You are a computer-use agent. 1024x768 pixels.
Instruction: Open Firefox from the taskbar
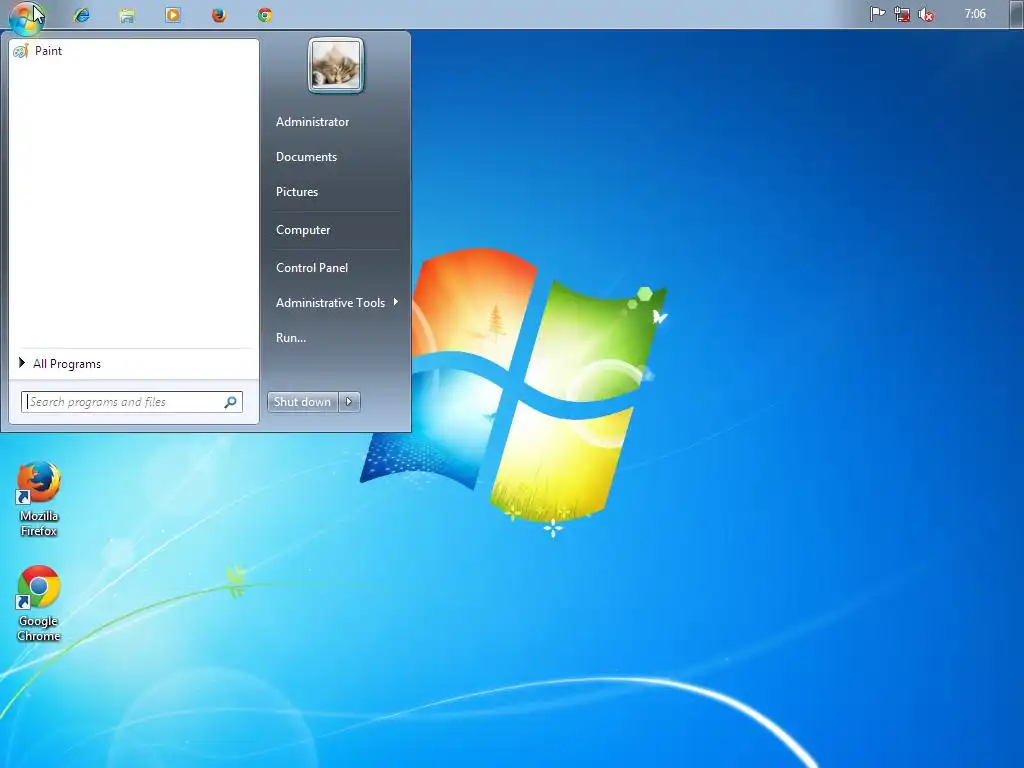click(x=219, y=14)
